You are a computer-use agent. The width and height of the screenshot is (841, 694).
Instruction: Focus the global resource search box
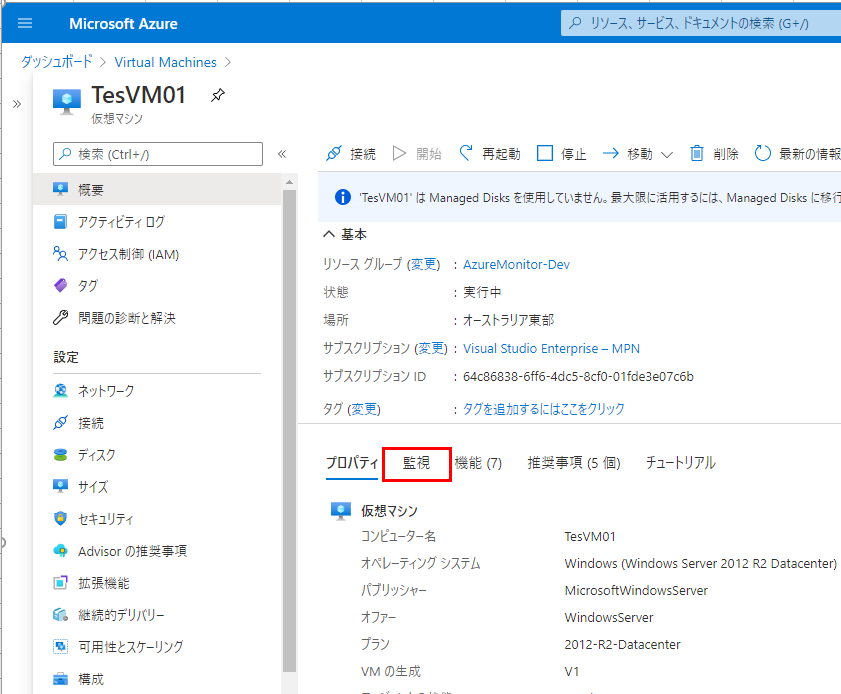(x=700, y=23)
